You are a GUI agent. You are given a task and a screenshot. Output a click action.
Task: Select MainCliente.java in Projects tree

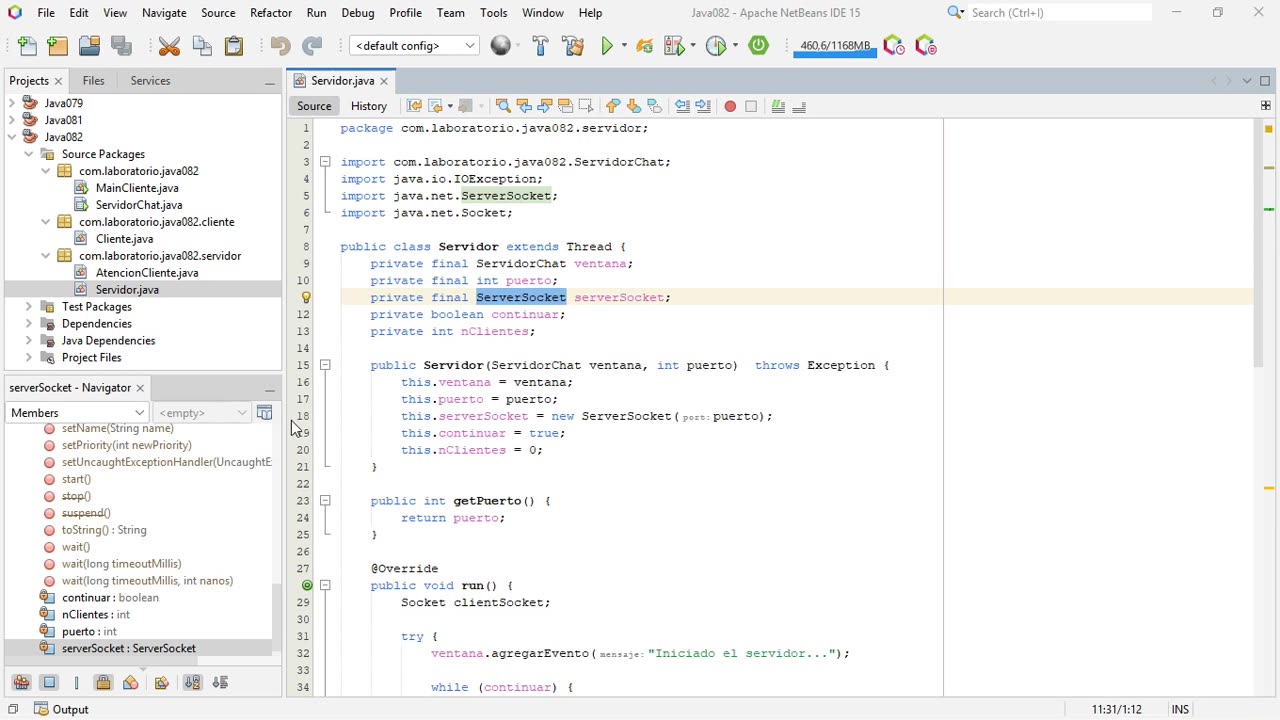coord(137,188)
